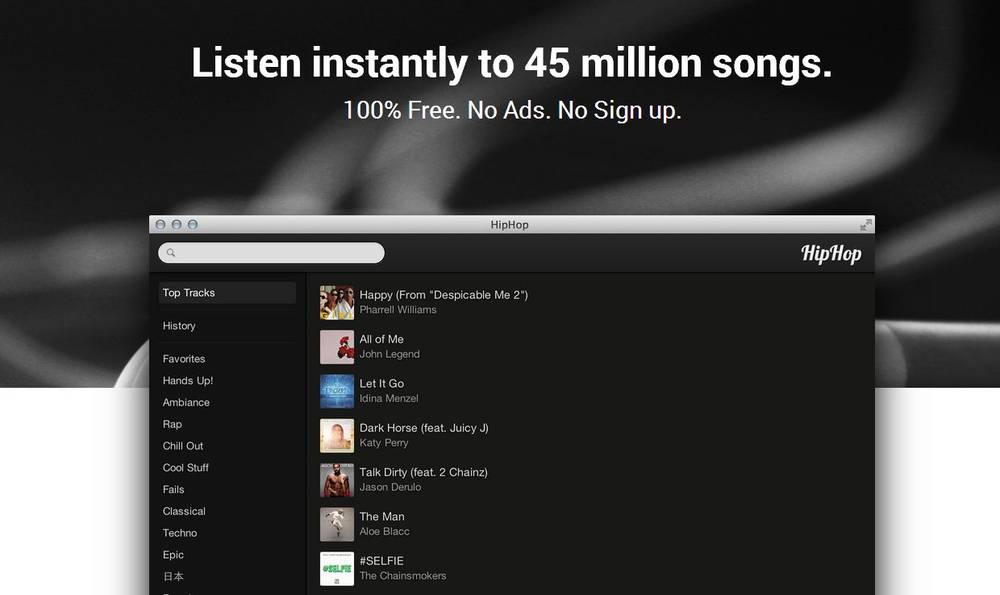Click artist name Aloe Blacc
Image resolution: width=1000 pixels, height=595 pixels.
click(x=385, y=531)
